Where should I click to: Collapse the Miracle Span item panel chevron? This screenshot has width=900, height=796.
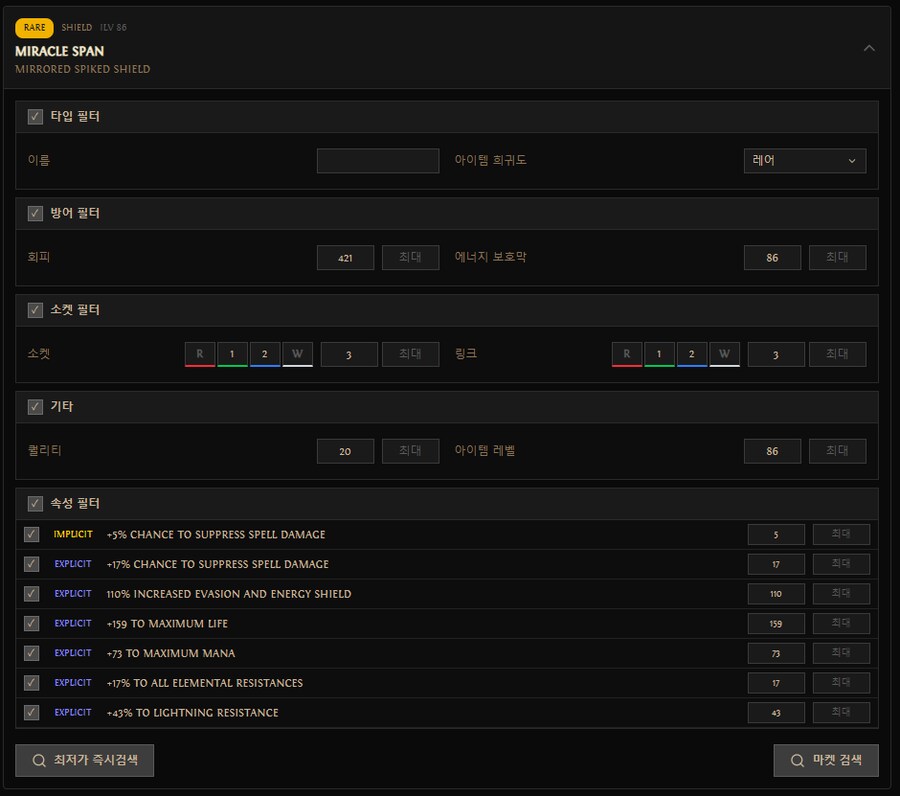coord(869,48)
